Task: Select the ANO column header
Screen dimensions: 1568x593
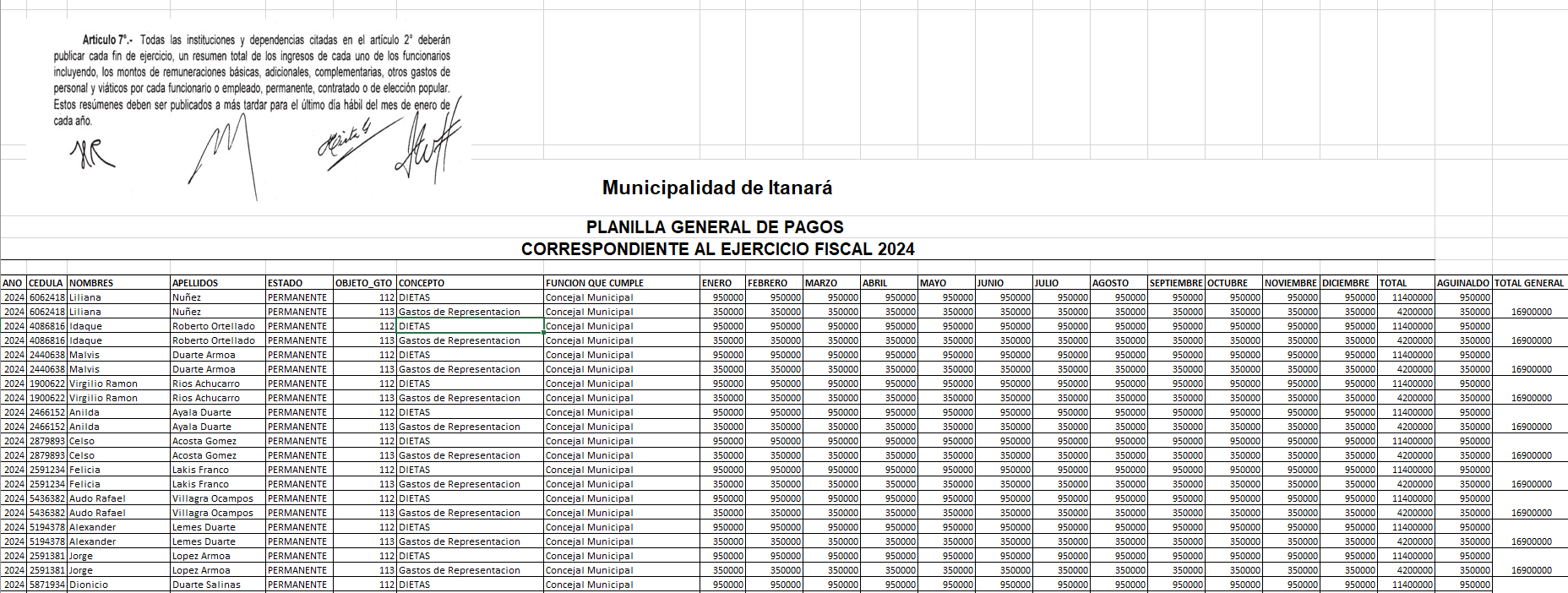Action: [x=13, y=283]
